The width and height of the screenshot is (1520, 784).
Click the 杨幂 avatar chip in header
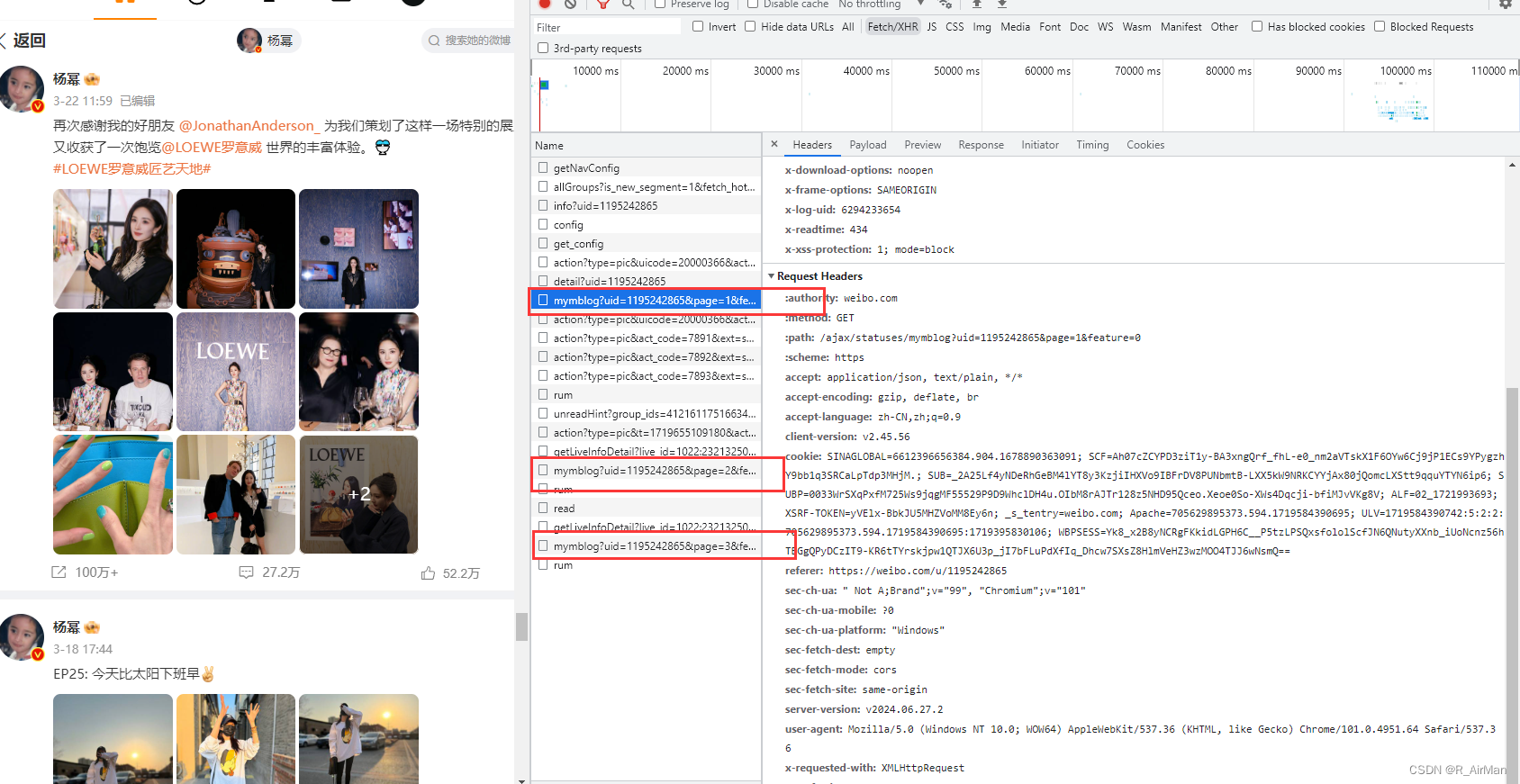[267, 41]
